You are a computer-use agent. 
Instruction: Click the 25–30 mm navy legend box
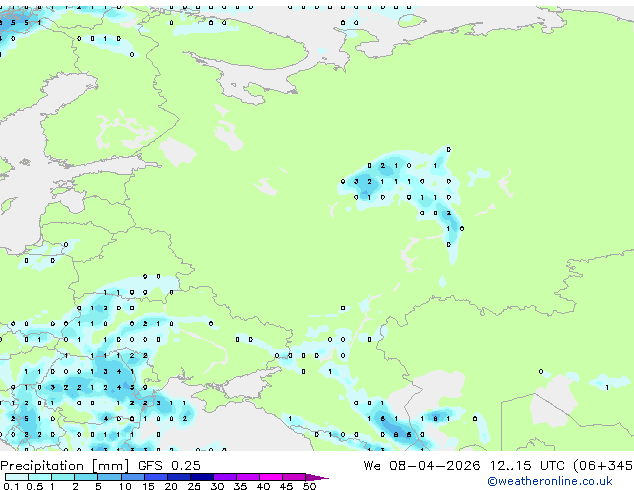[202, 477]
